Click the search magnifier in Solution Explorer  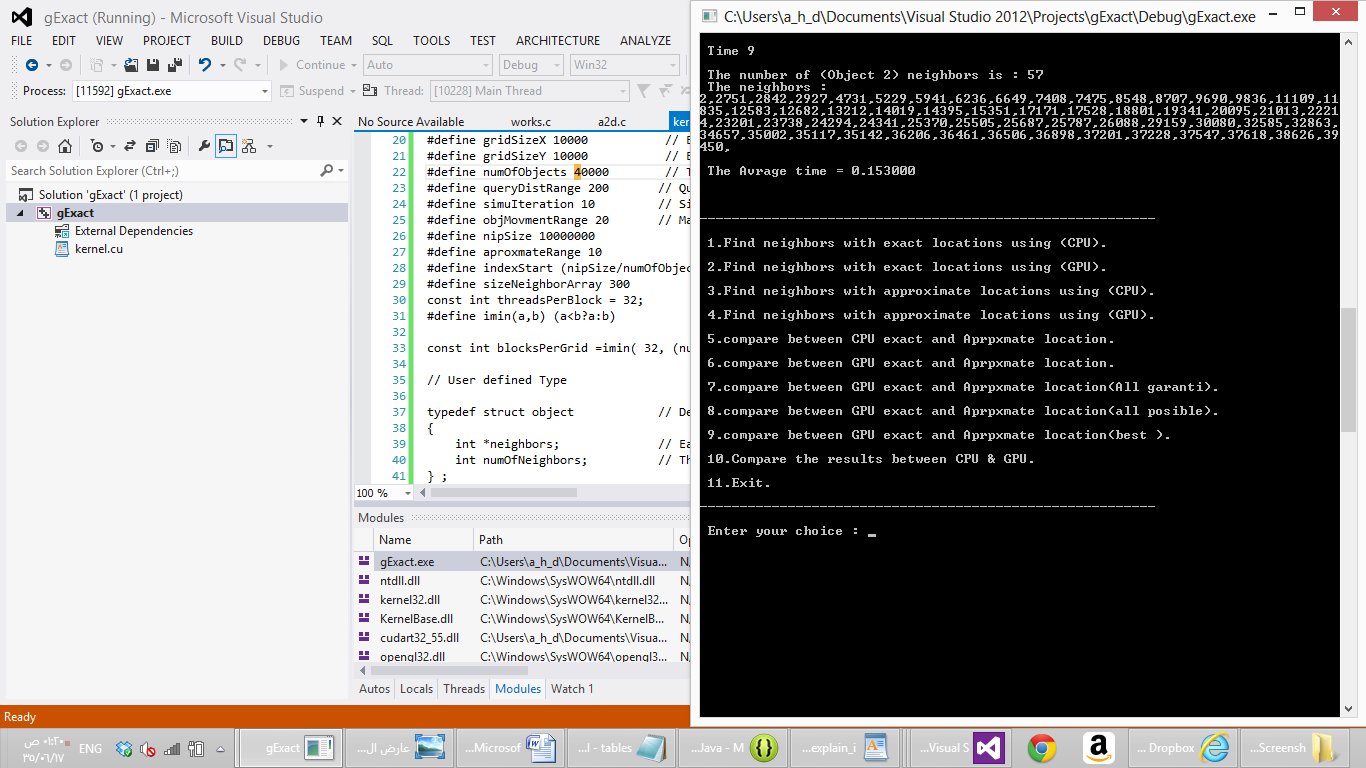327,171
